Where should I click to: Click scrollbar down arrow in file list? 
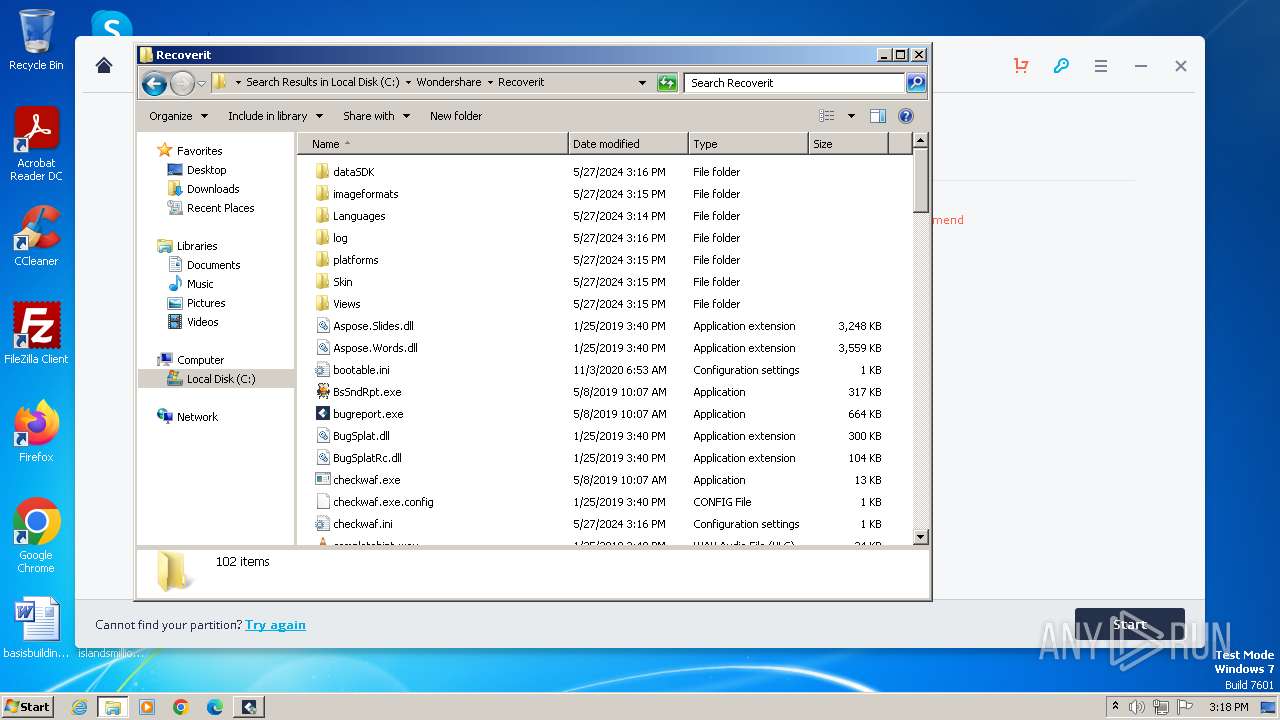[x=921, y=537]
